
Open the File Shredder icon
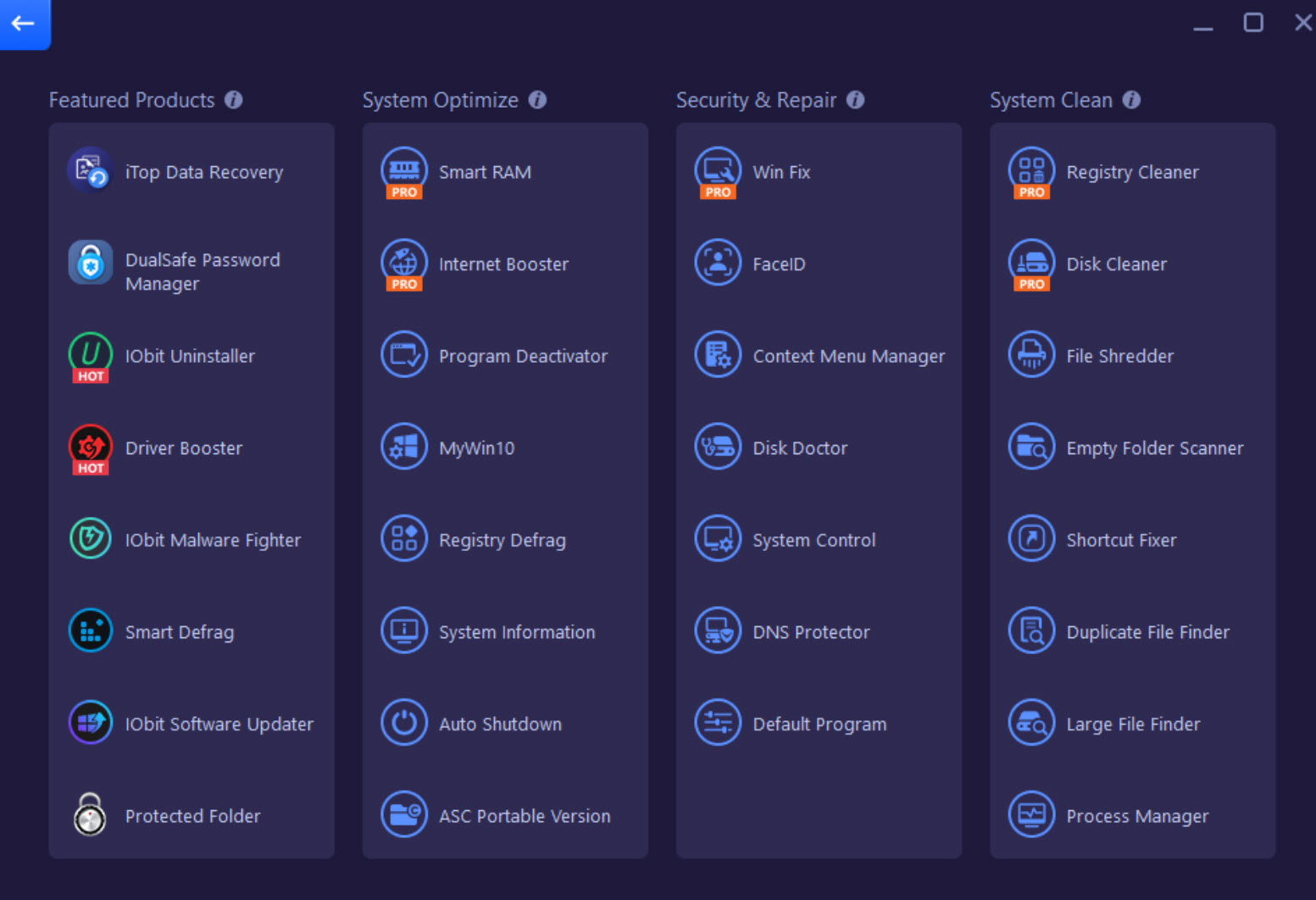[1031, 354]
